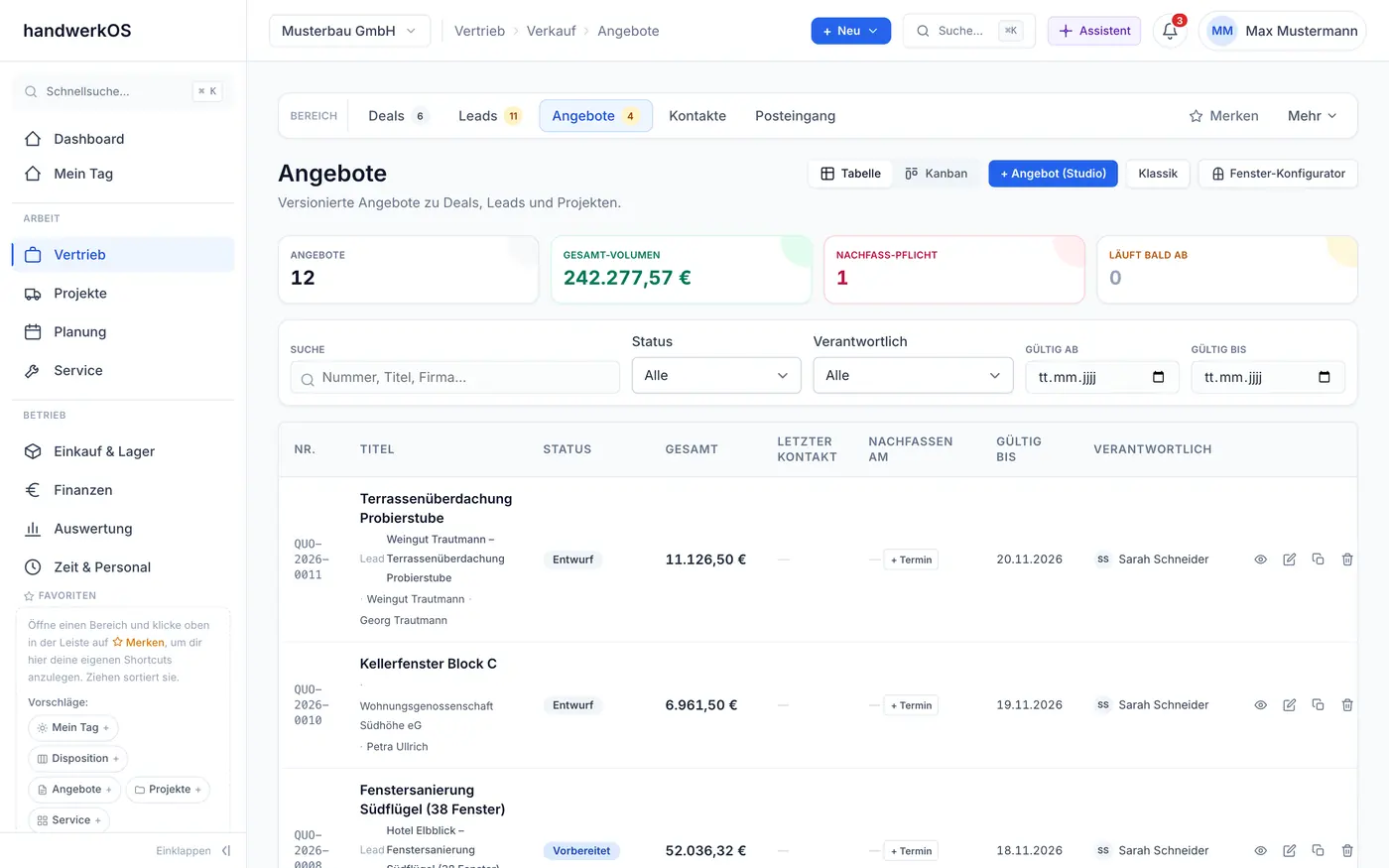The height and width of the screenshot is (868, 1389).
Task: Click the Nummer, Titel, Firma search field
Action: pos(455,377)
